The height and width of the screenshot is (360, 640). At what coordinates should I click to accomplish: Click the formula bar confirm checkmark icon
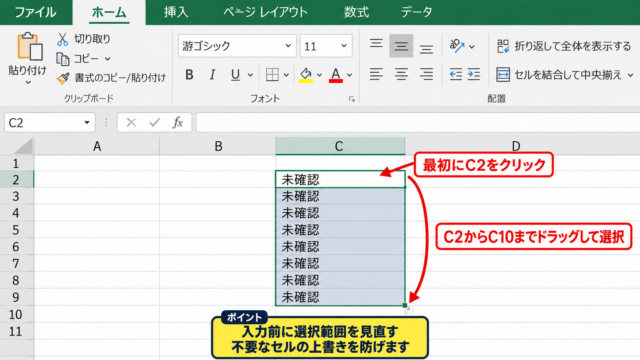tap(154, 122)
